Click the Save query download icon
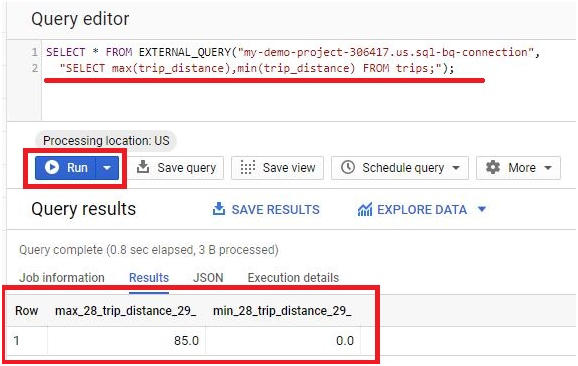The height and width of the screenshot is (366, 578). (x=143, y=167)
